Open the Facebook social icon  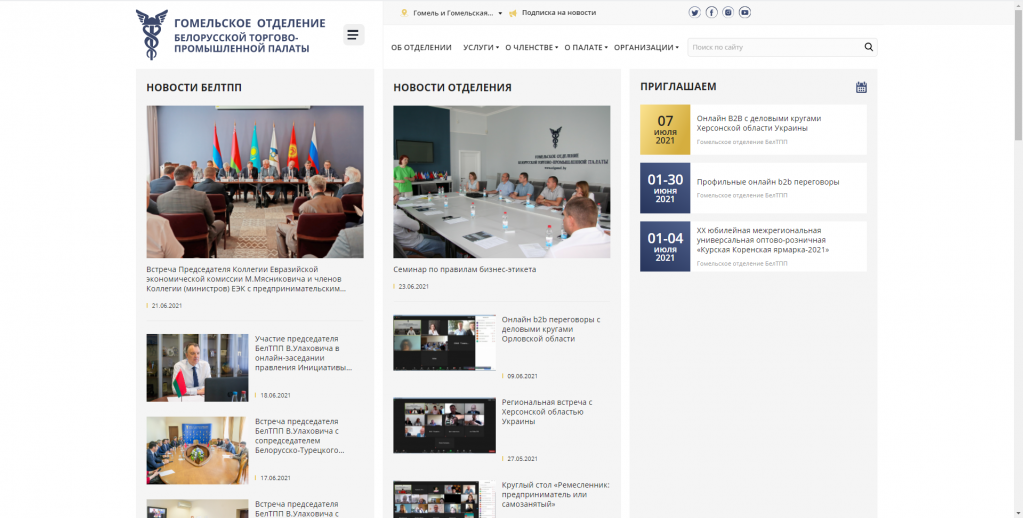(711, 12)
